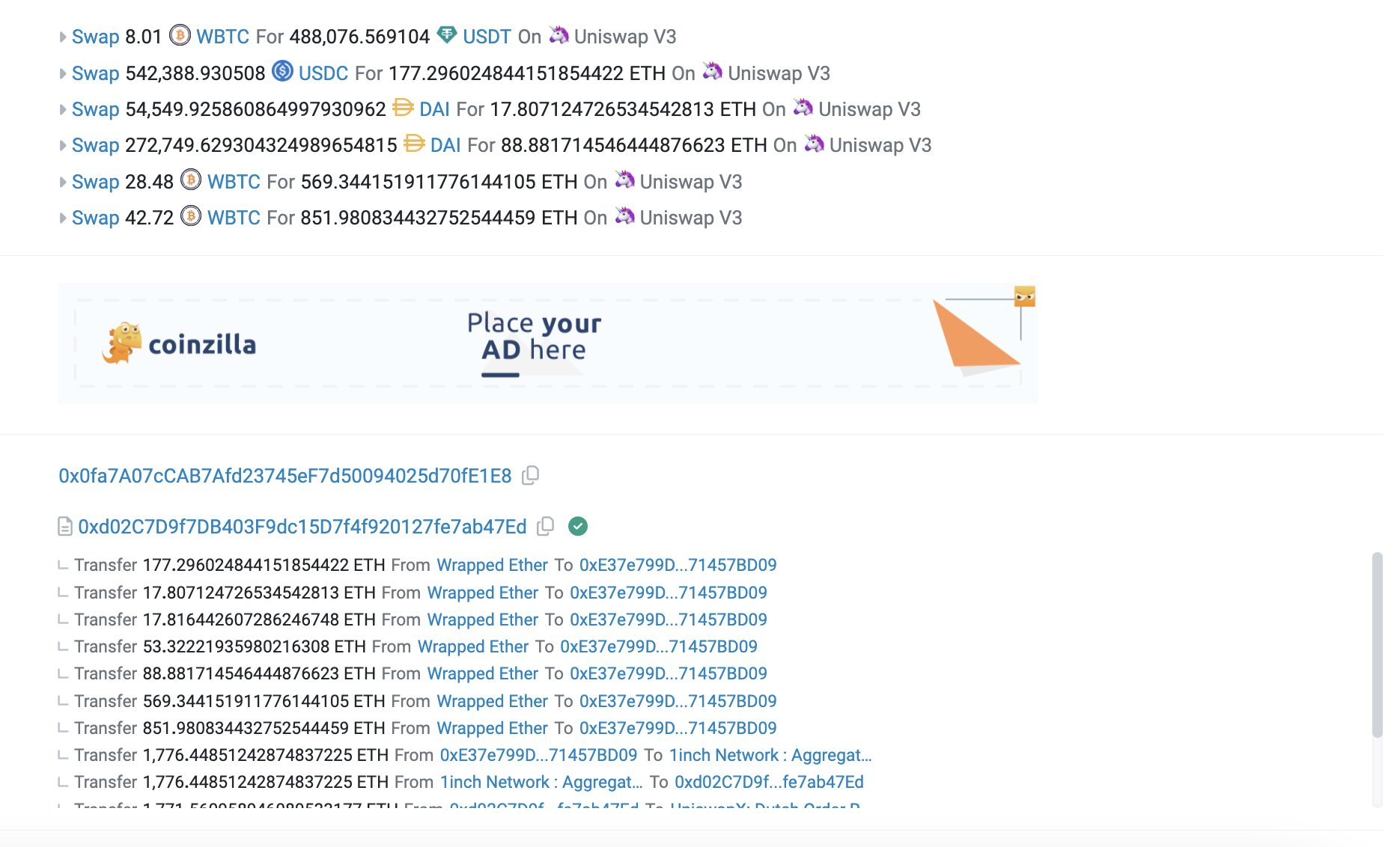Click WBTC icon in 42.72 swap row
Screen dimensions: 1400x847
coord(191,216)
